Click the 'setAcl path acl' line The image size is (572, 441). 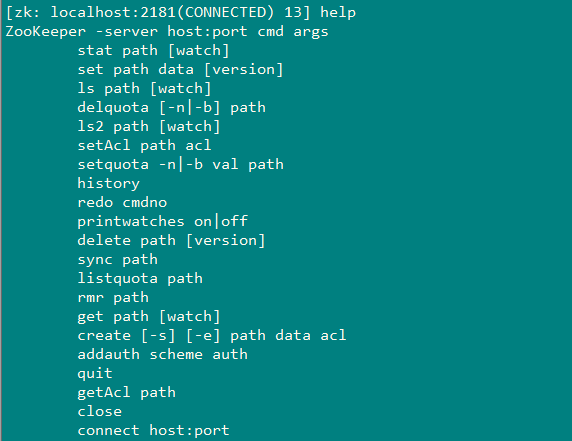[144, 145]
